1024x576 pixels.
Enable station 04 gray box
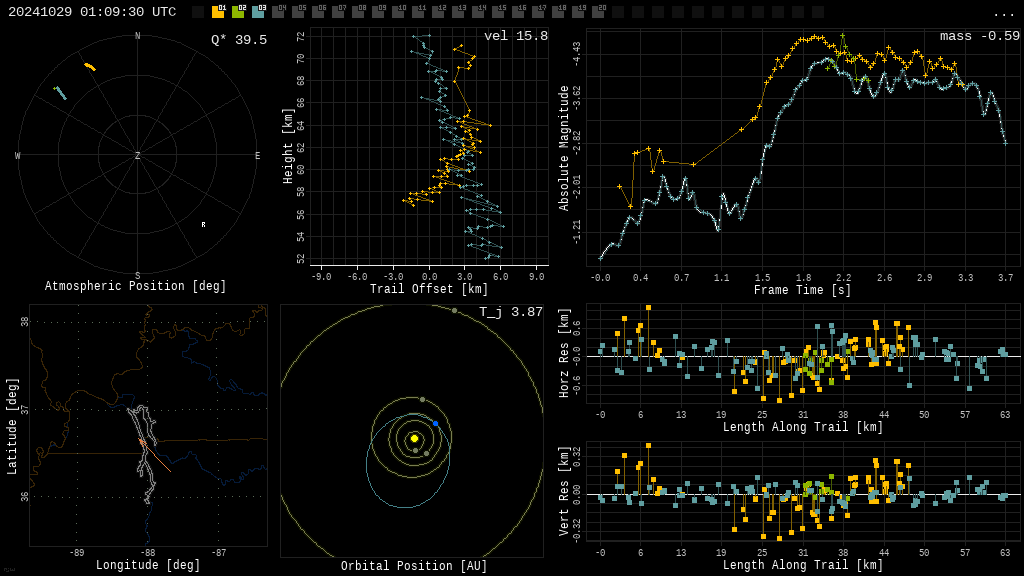pos(278,12)
